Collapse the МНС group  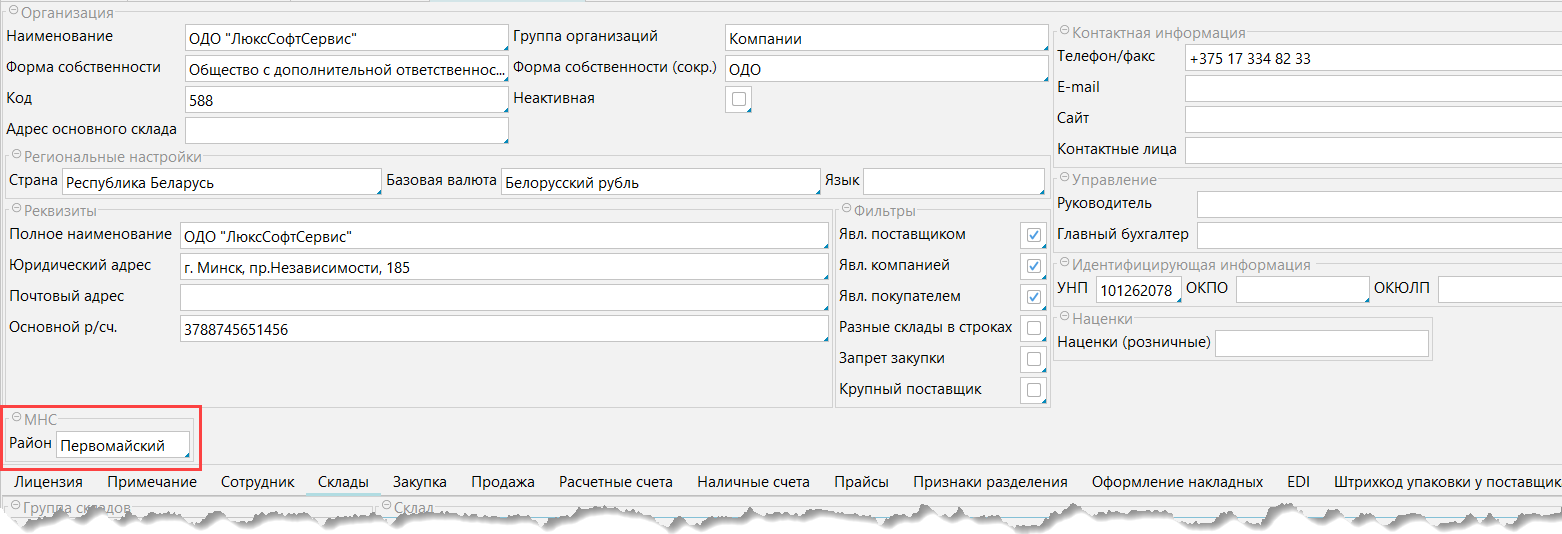(16, 419)
